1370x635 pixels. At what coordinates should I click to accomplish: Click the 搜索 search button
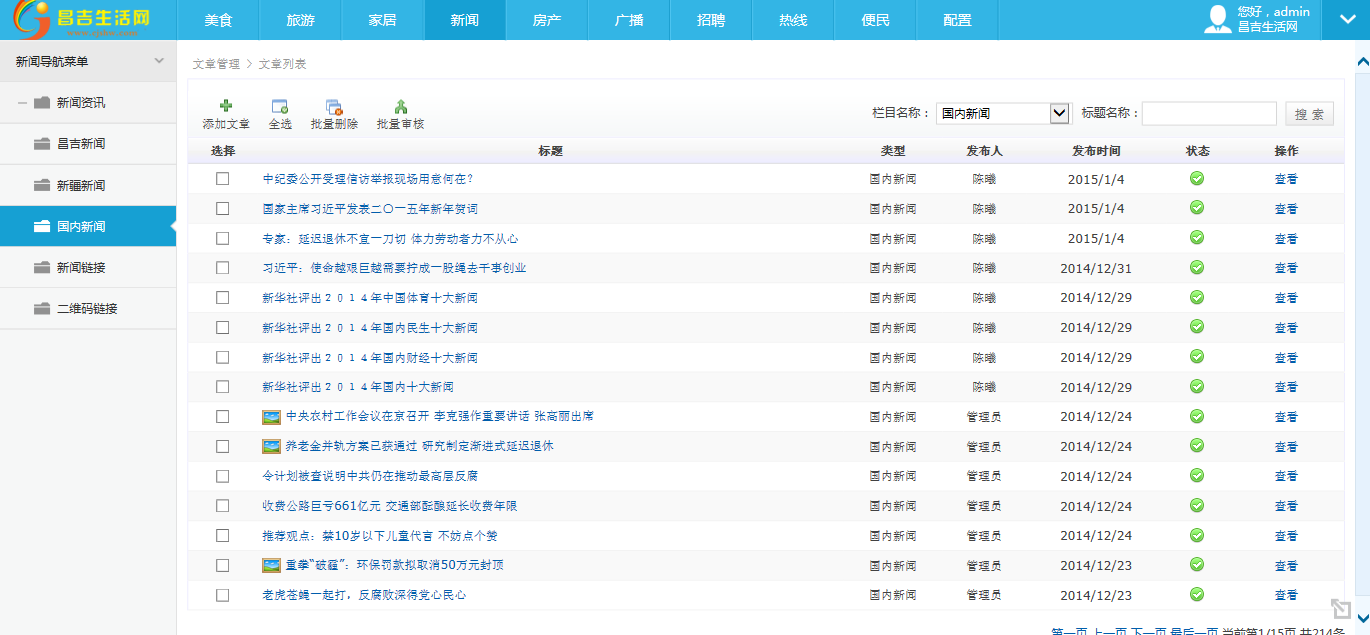(1308, 114)
